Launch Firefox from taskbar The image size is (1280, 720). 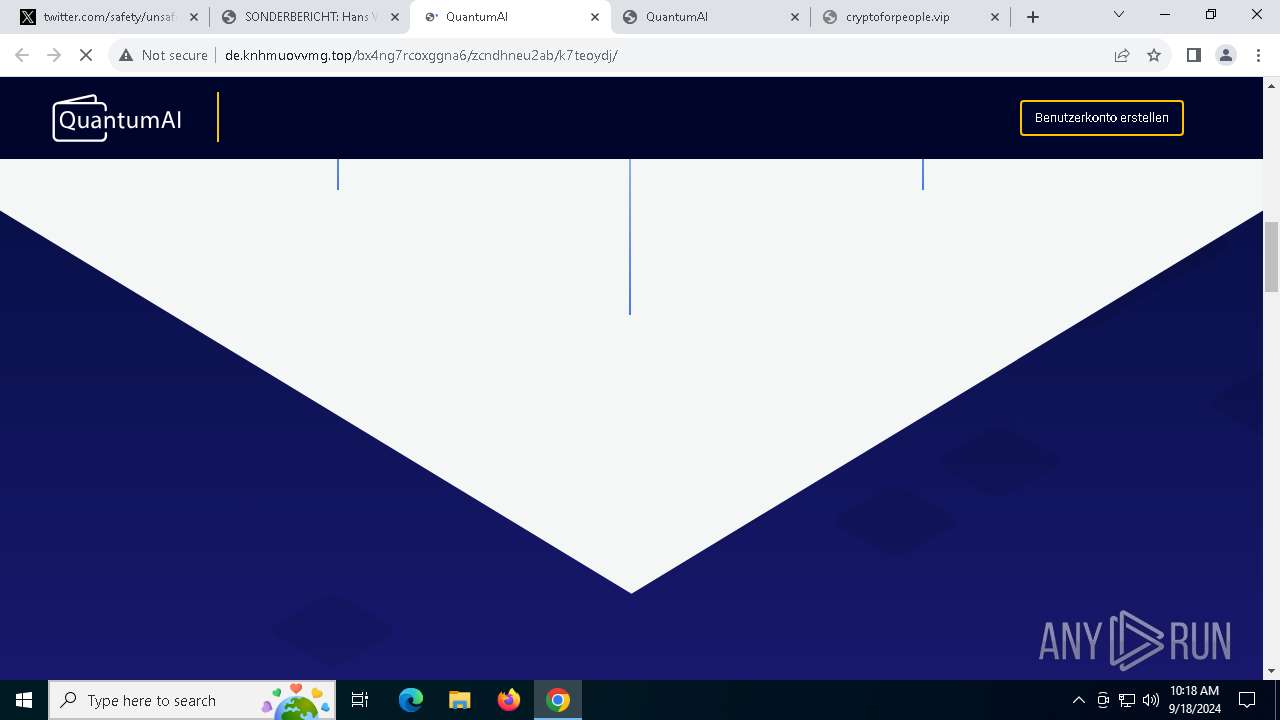coord(509,700)
